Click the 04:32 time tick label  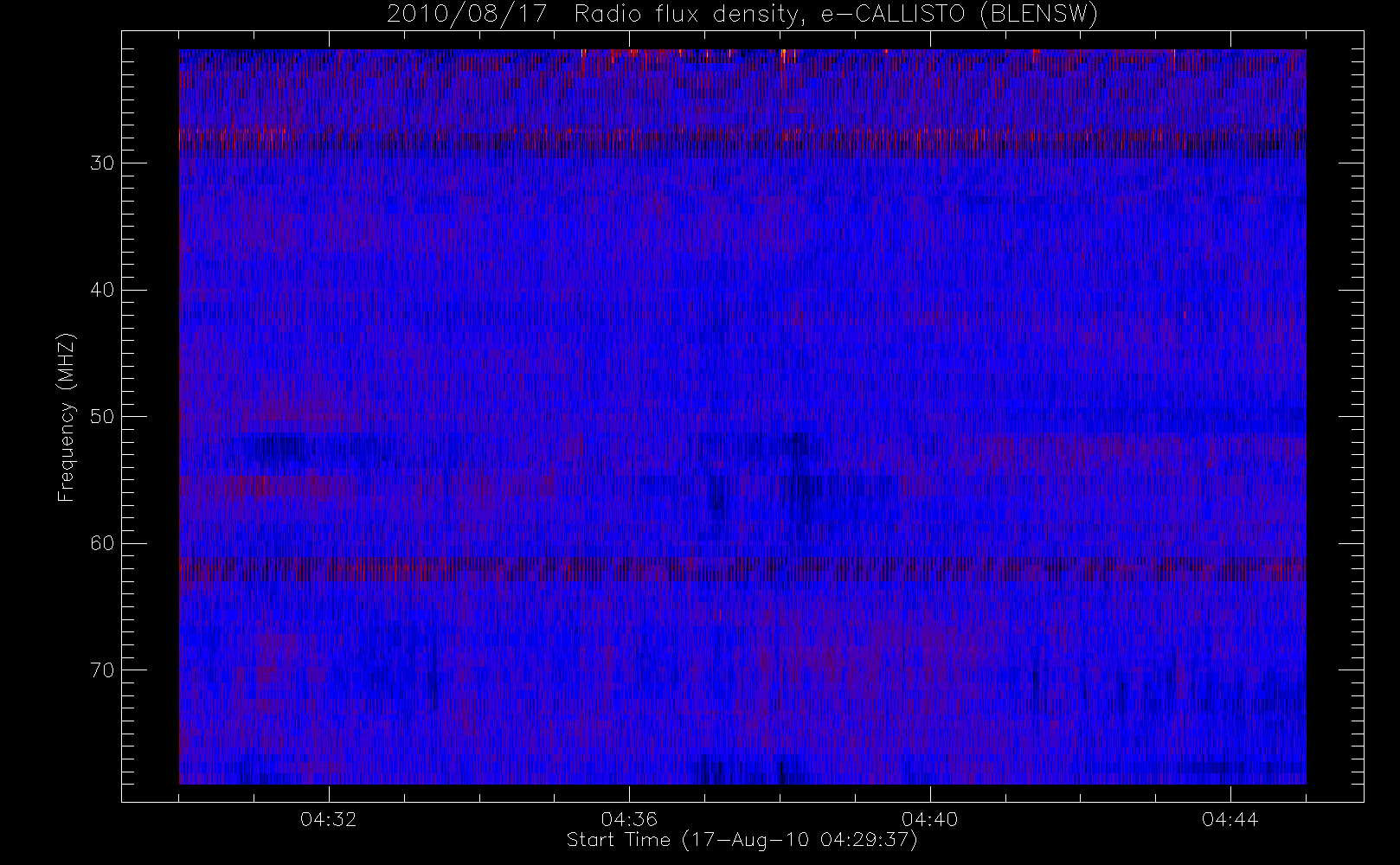(x=328, y=819)
